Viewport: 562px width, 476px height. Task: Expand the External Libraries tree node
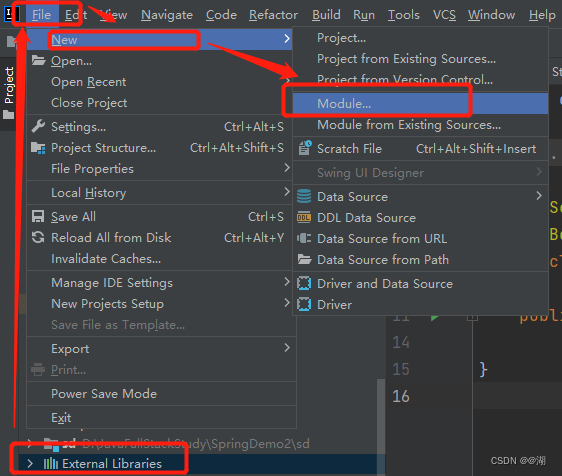[x=30, y=463]
